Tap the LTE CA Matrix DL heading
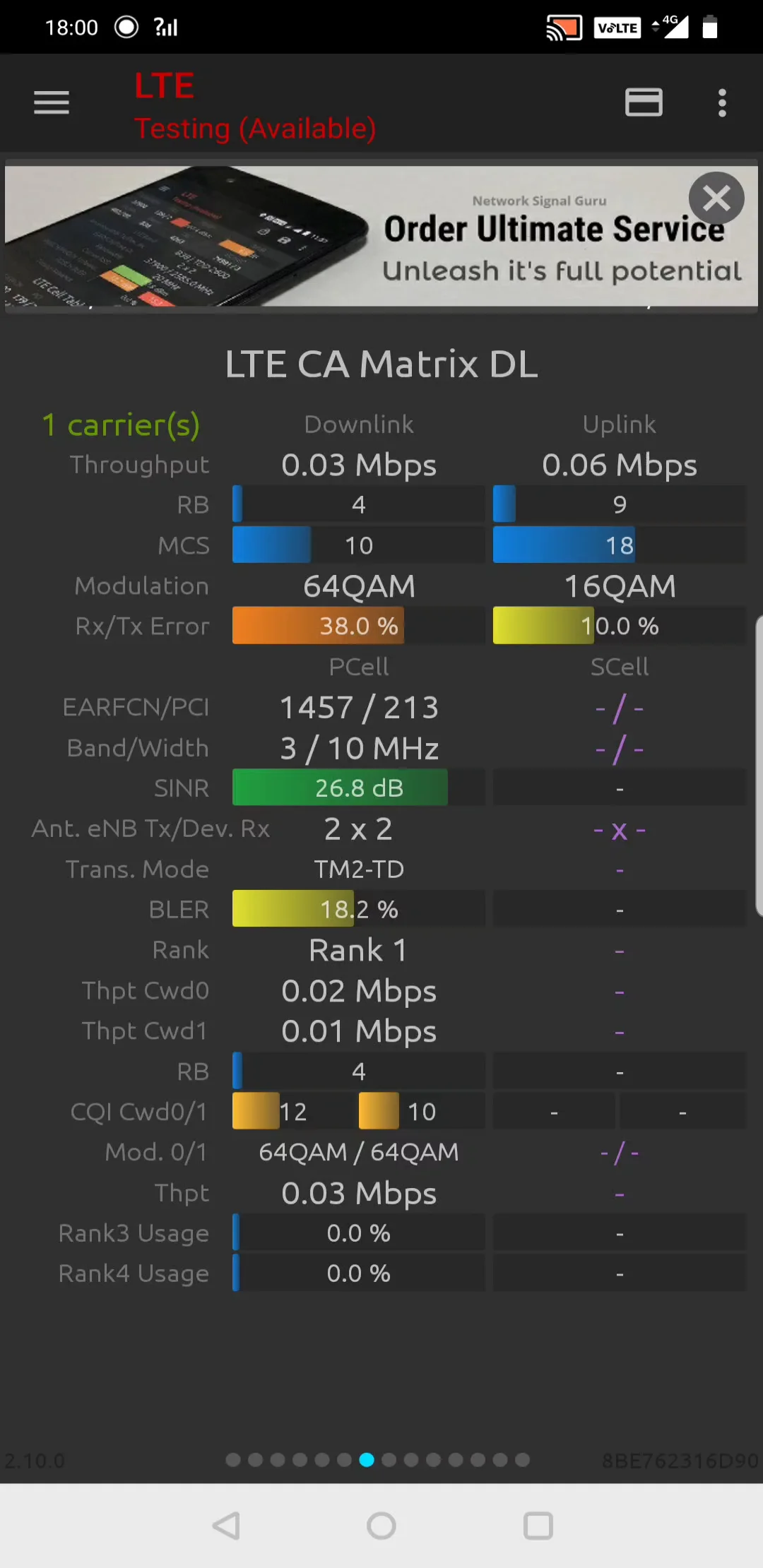This screenshot has width=763, height=1568. click(381, 364)
